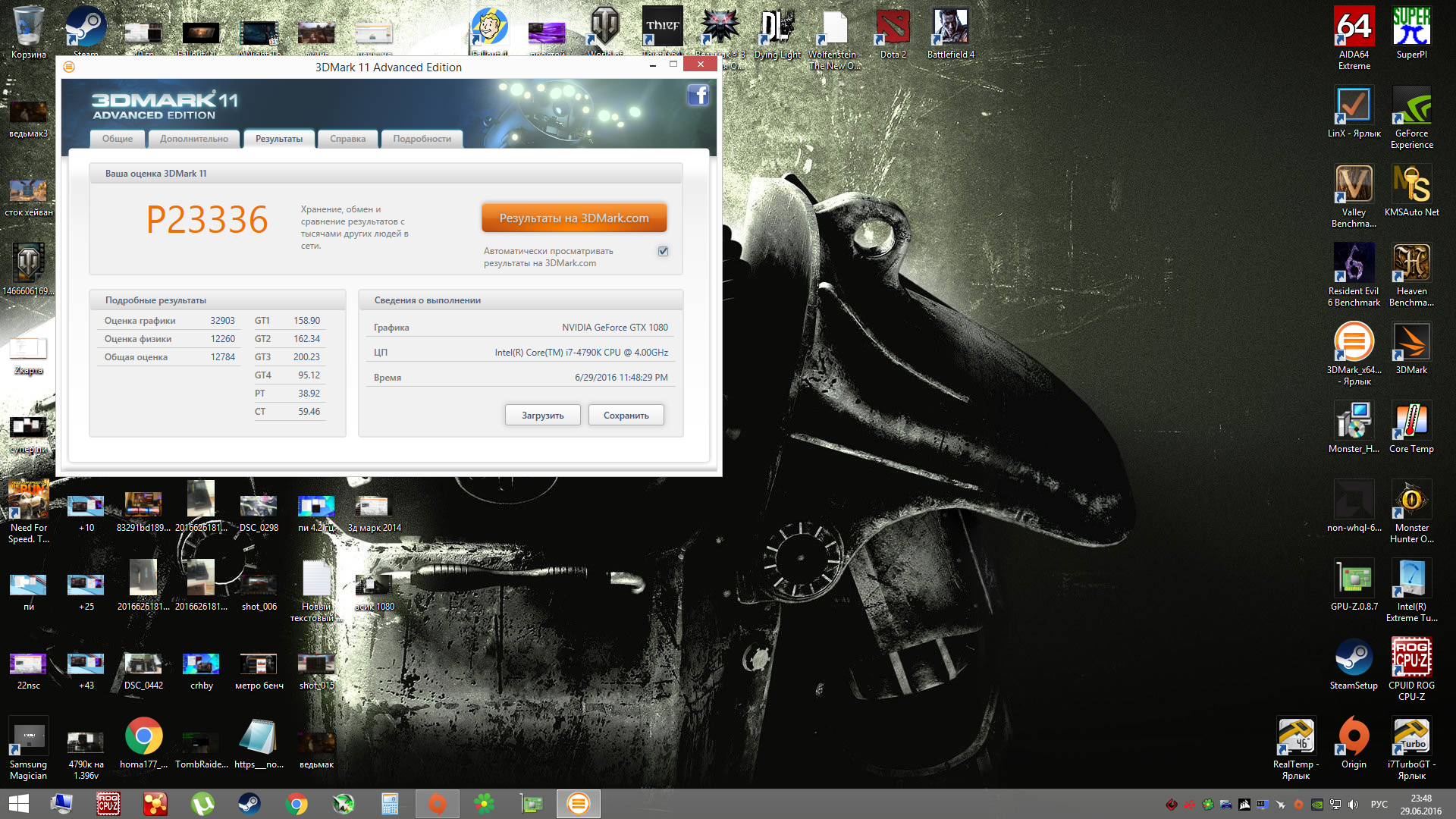Click the РУС language indicator in tray
The width and height of the screenshot is (1456, 819).
(1379, 805)
